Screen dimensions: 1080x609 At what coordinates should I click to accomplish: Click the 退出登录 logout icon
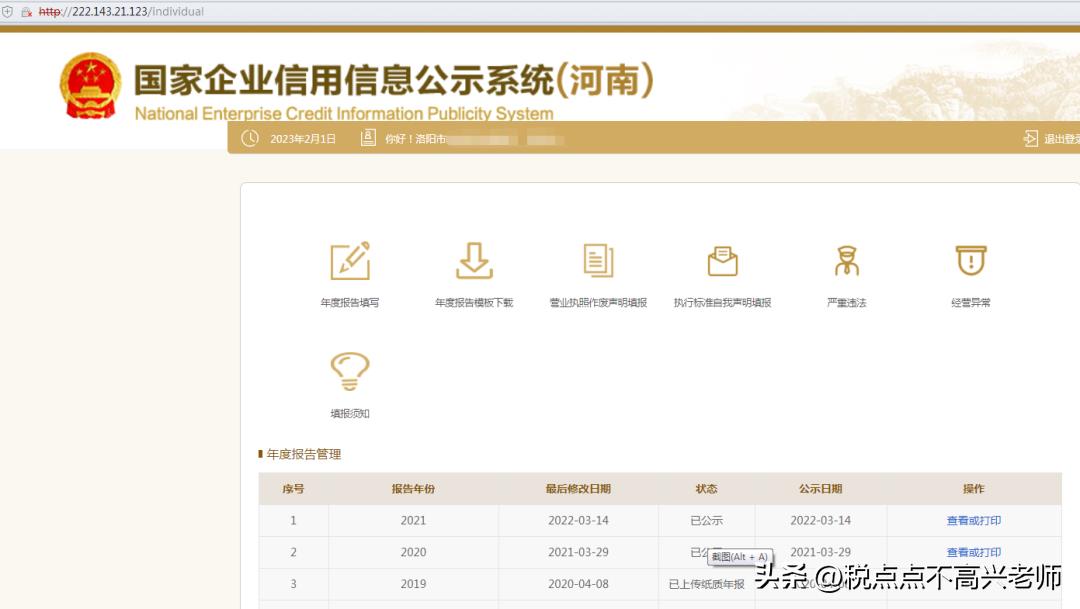coord(1031,139)
